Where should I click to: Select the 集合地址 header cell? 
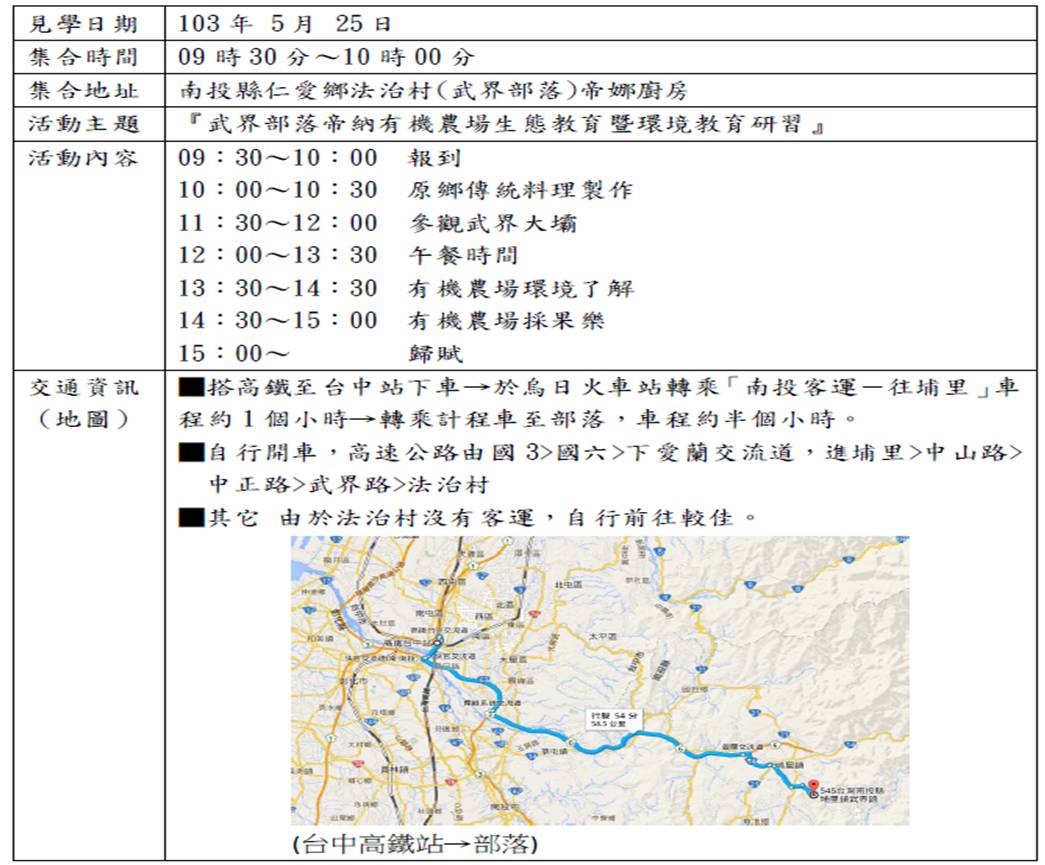click(84, 91)
